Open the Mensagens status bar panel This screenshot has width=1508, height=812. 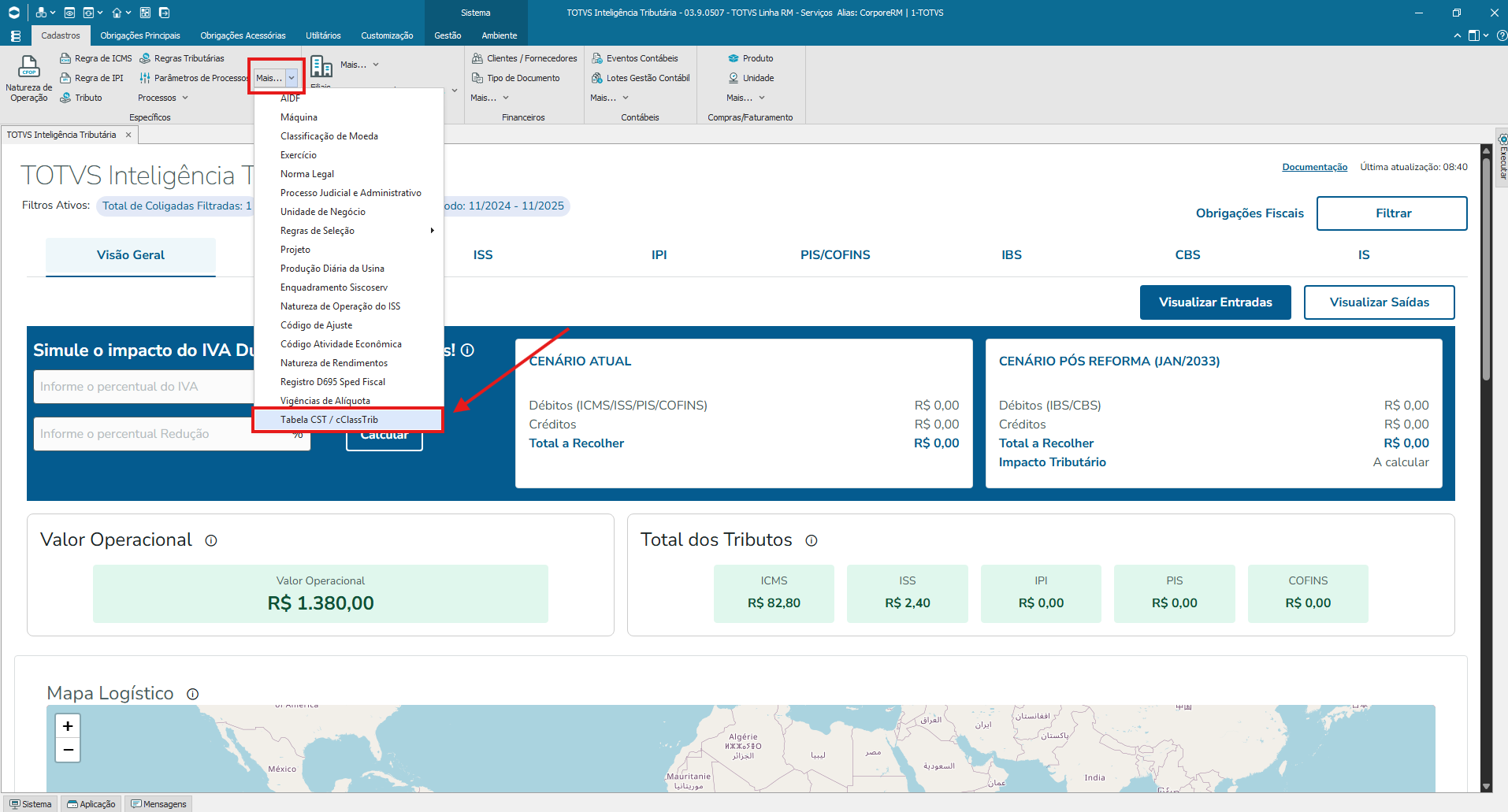pyautogui.click(x=158, y=804)
